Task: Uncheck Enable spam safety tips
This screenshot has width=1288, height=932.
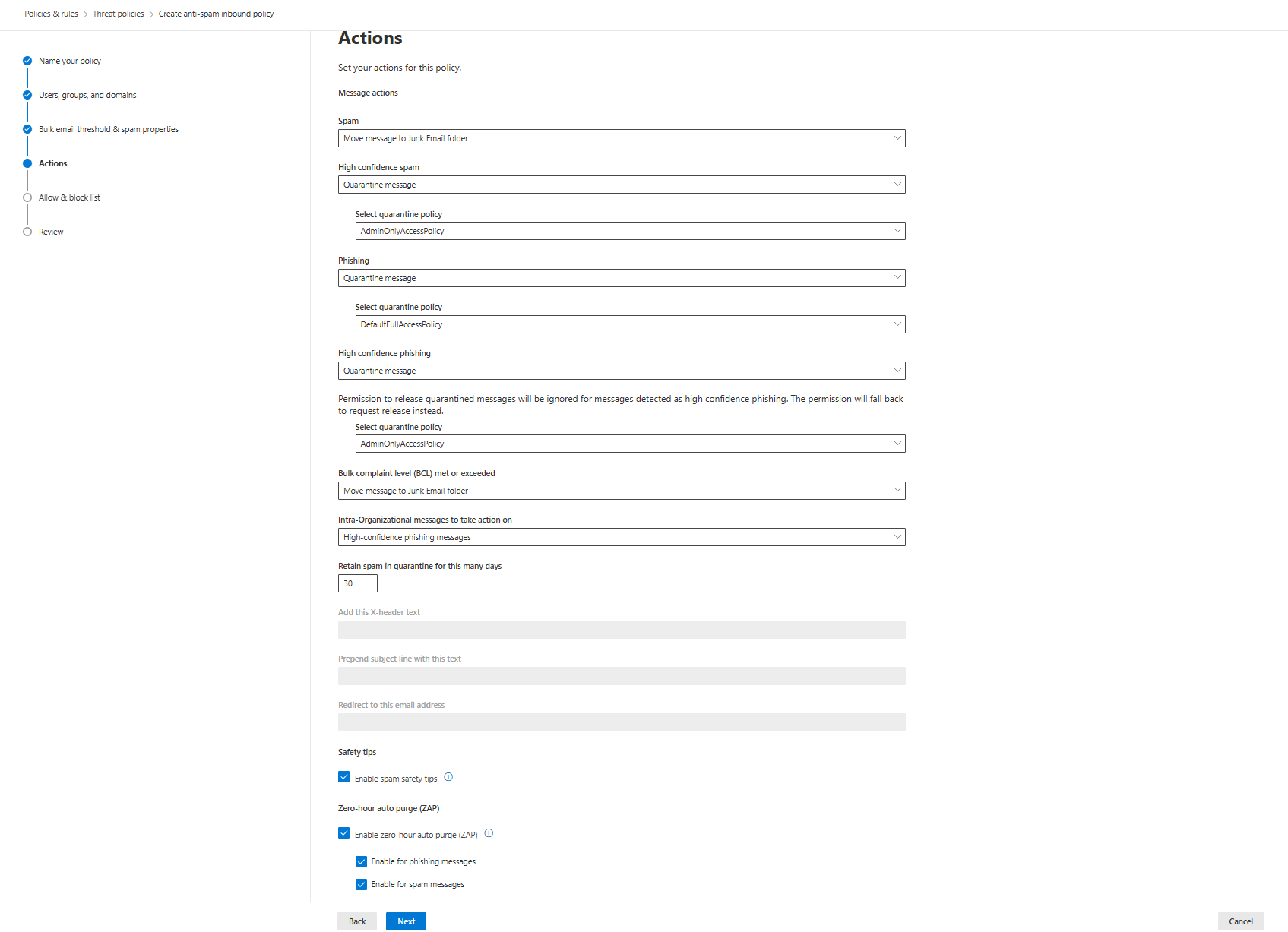Action: click(344, 777)
